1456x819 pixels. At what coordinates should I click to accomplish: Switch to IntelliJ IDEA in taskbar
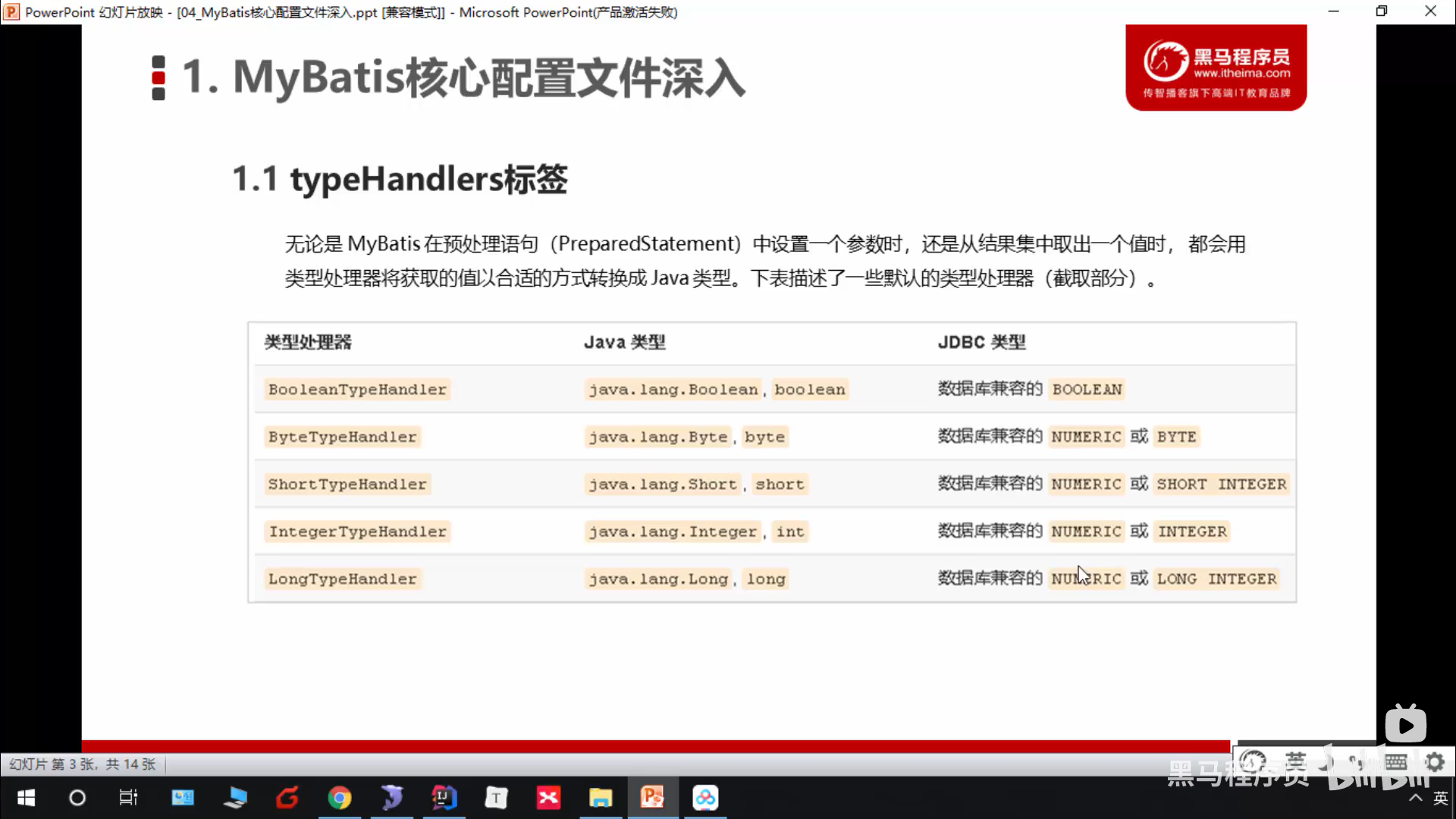point(444,798)
